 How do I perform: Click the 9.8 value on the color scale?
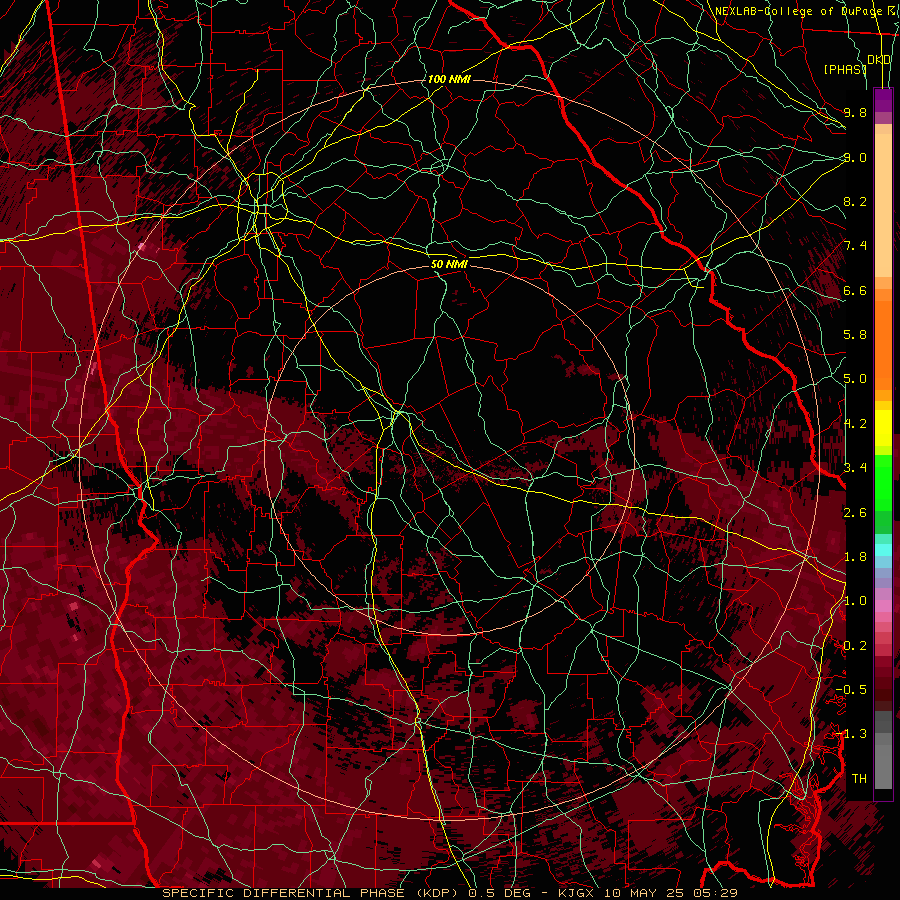coord(855,112)
